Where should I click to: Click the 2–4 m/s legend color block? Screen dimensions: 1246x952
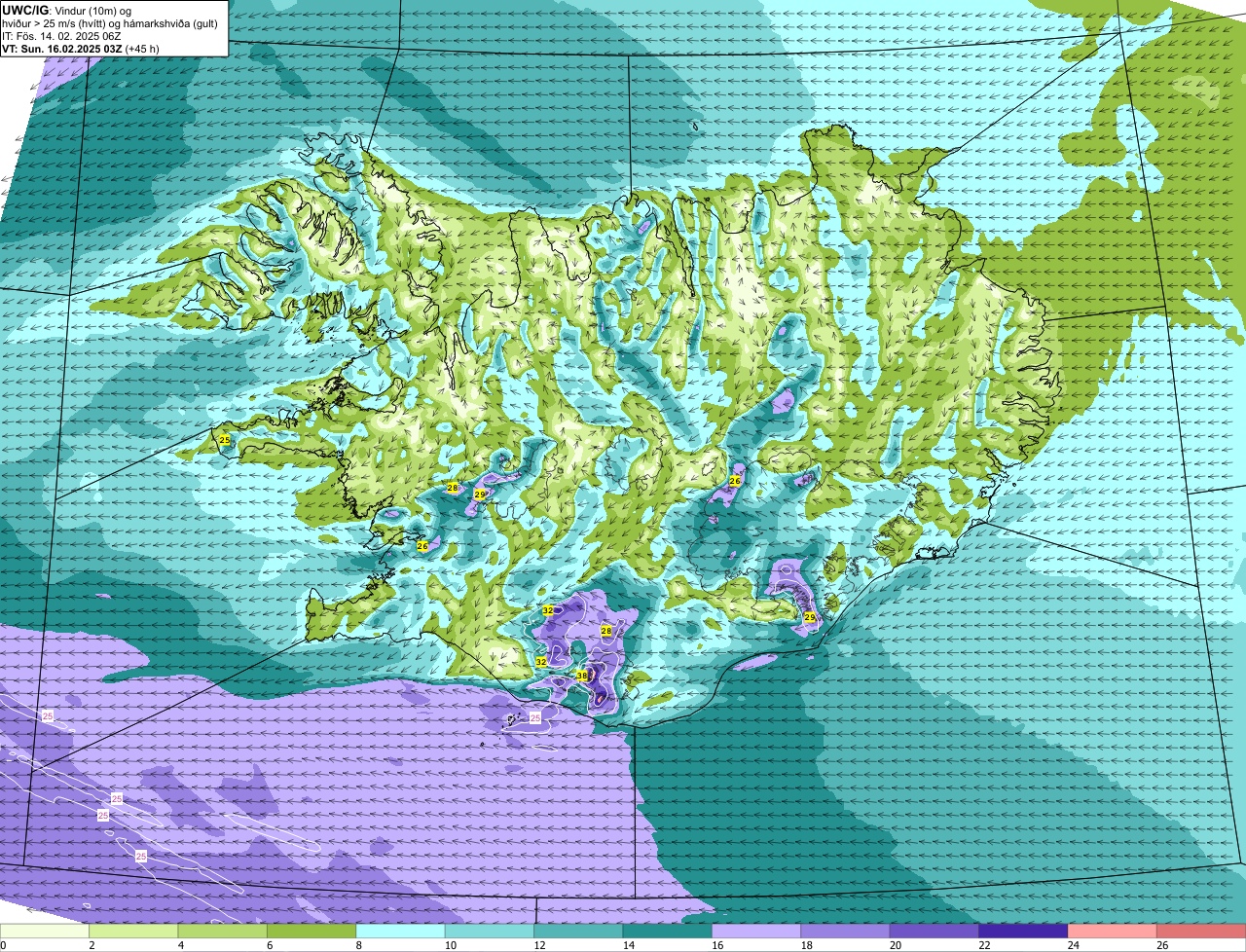(133, 932)
